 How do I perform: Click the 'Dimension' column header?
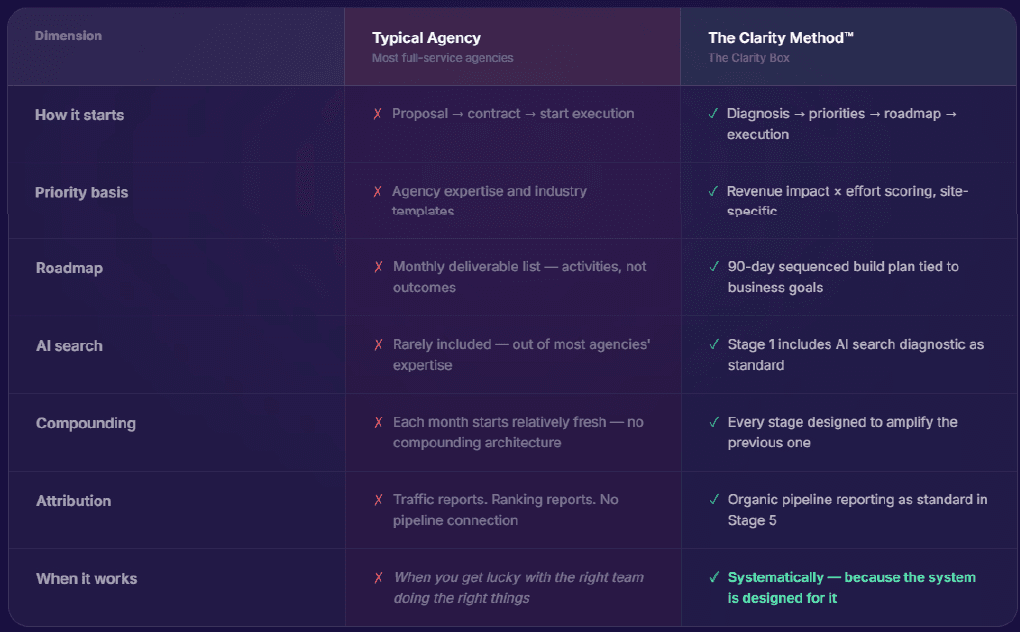(68, 36)
